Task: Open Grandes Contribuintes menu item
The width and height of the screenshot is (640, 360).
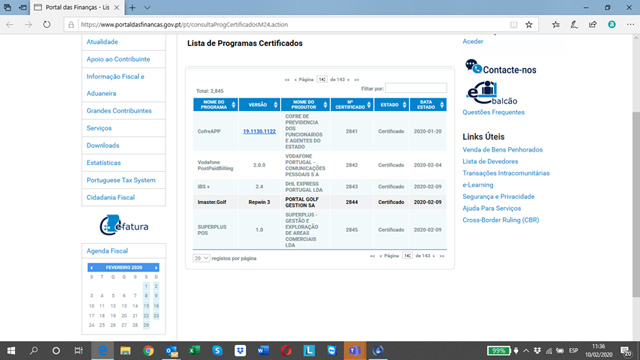Action: point(119,111)
